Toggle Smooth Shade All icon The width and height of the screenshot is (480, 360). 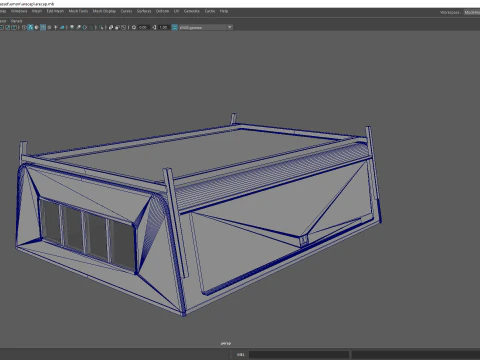[x=30, y=27]
